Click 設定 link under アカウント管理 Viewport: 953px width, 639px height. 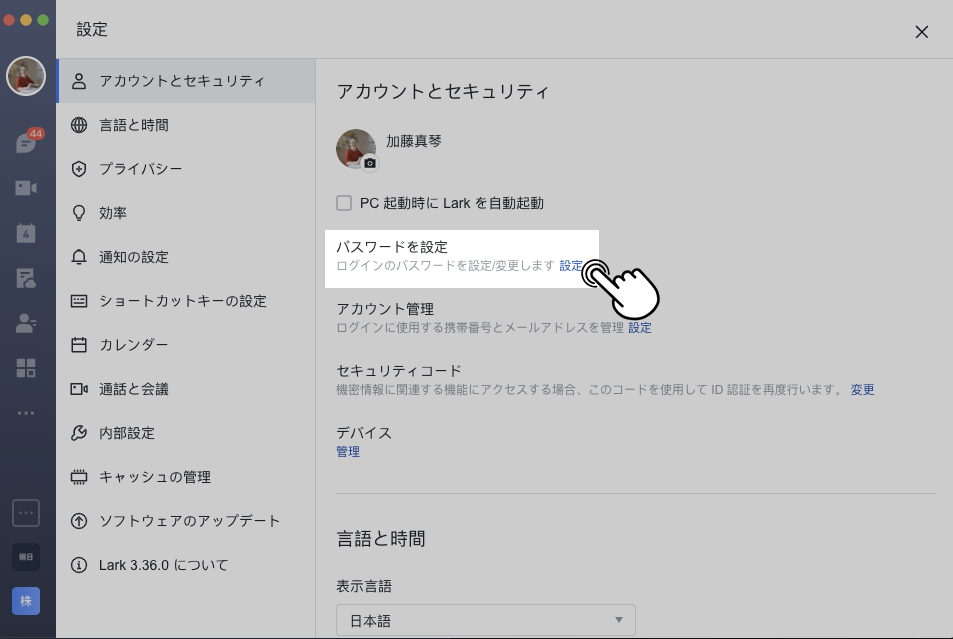pos(640,328)
